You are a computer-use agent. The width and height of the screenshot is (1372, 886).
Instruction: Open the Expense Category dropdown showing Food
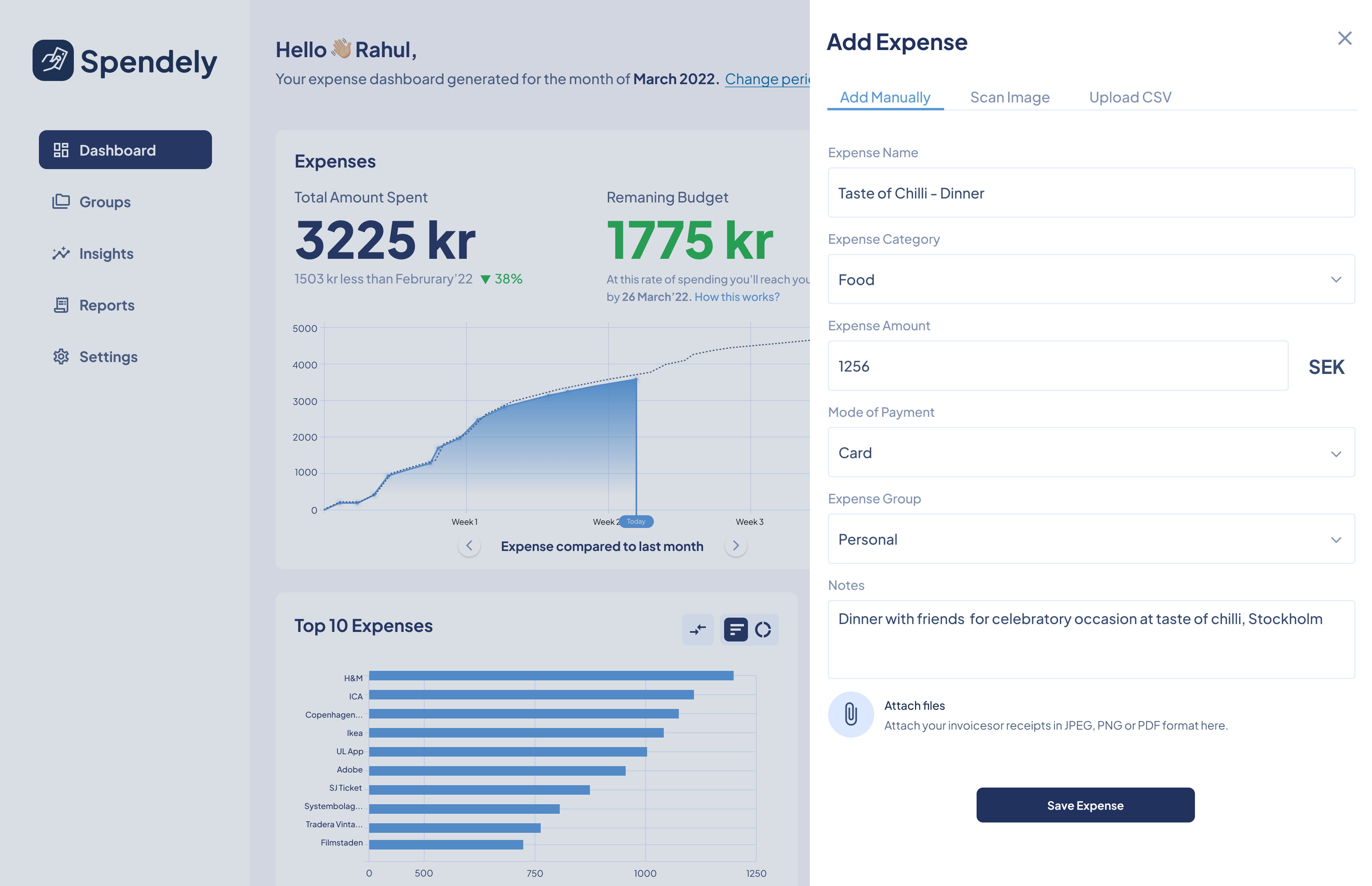pyautogui.click(x=1091, y=279)
